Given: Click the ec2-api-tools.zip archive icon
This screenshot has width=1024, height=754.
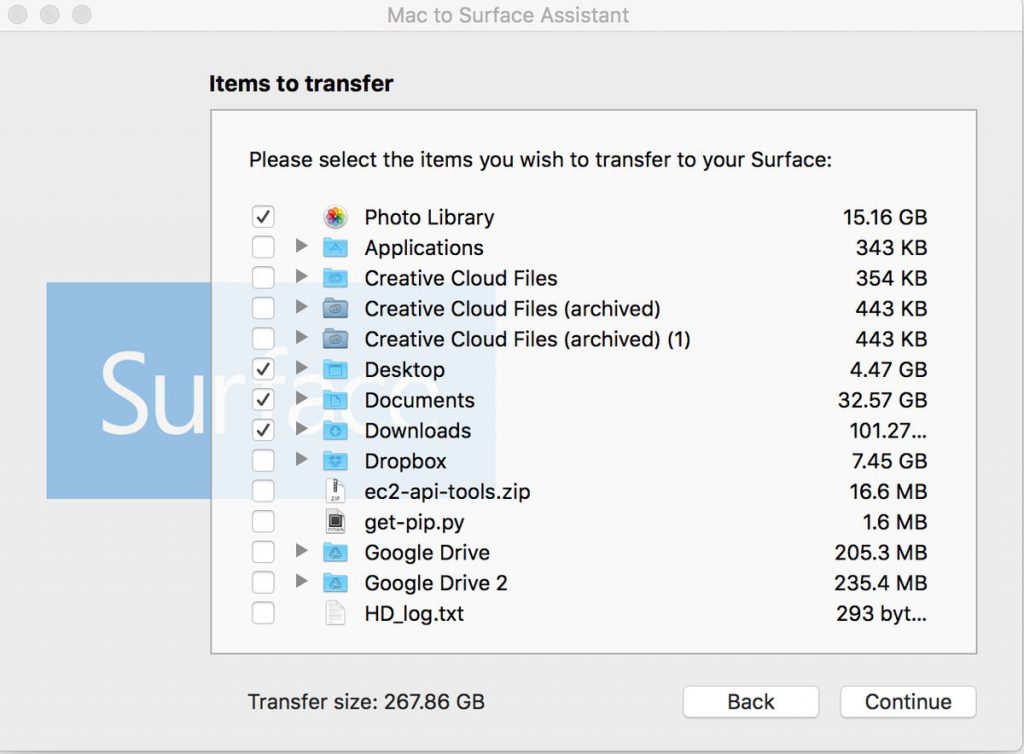Looking at the screenshot, I should (x=335, y=491).
